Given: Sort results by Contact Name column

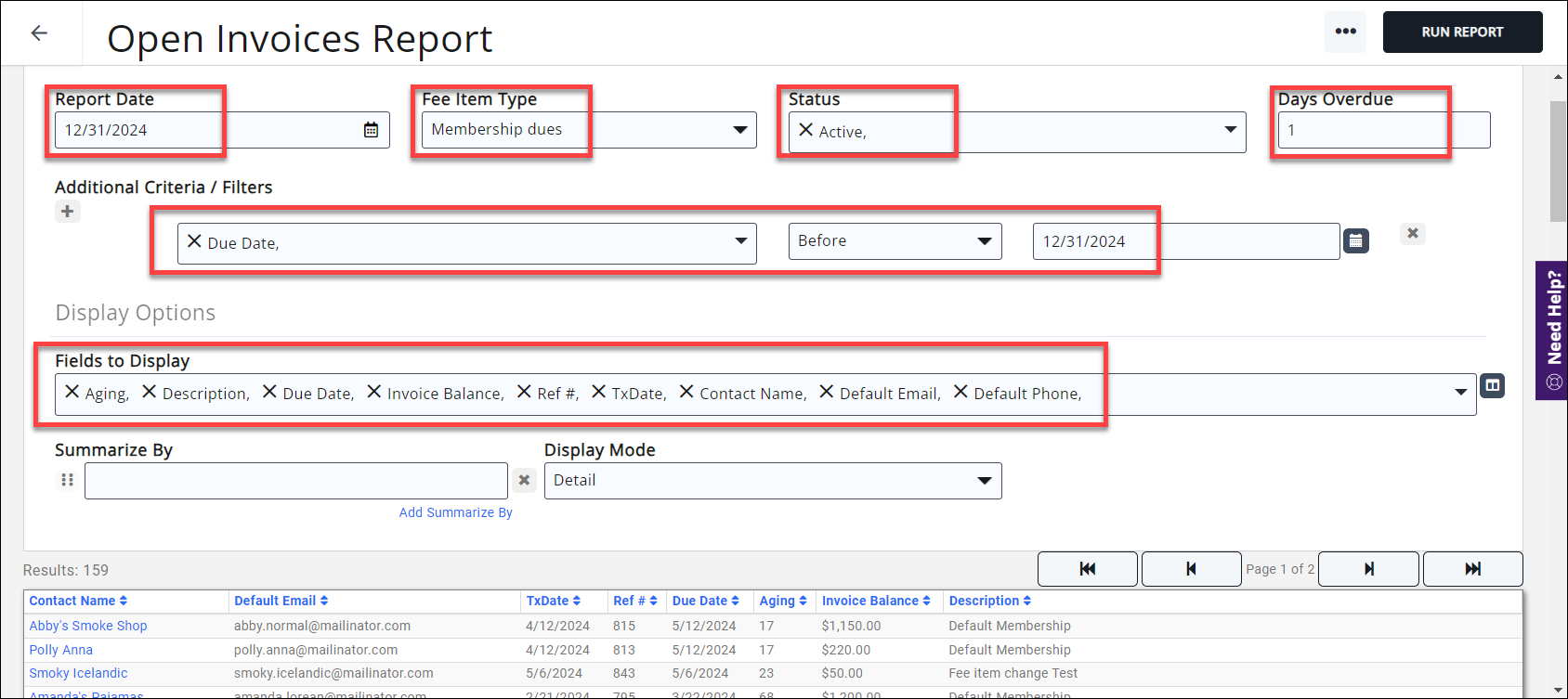Looking at the screenshot, I should pos(78,601).
